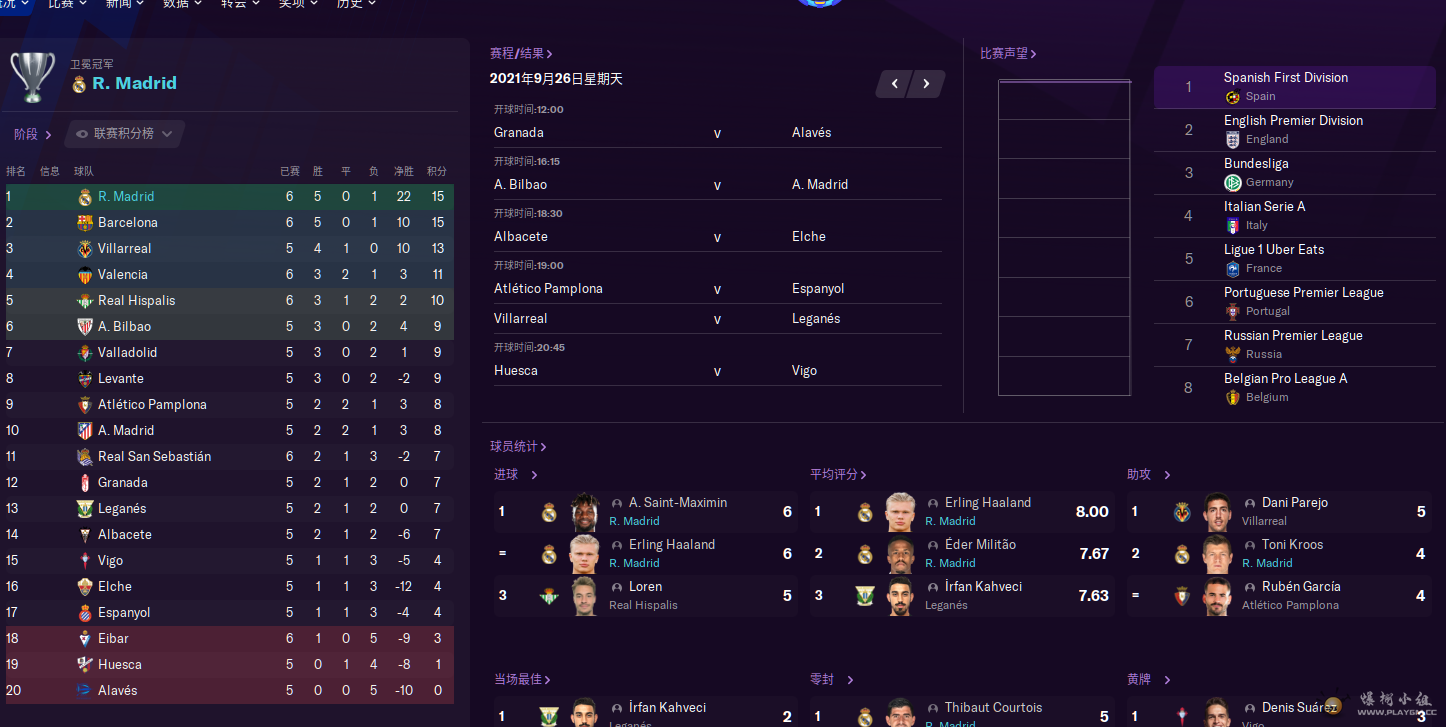The width and height of the screenshot is (1446, 727).
Task: Click the Levante crest in standings
Action: pos(85,379)
